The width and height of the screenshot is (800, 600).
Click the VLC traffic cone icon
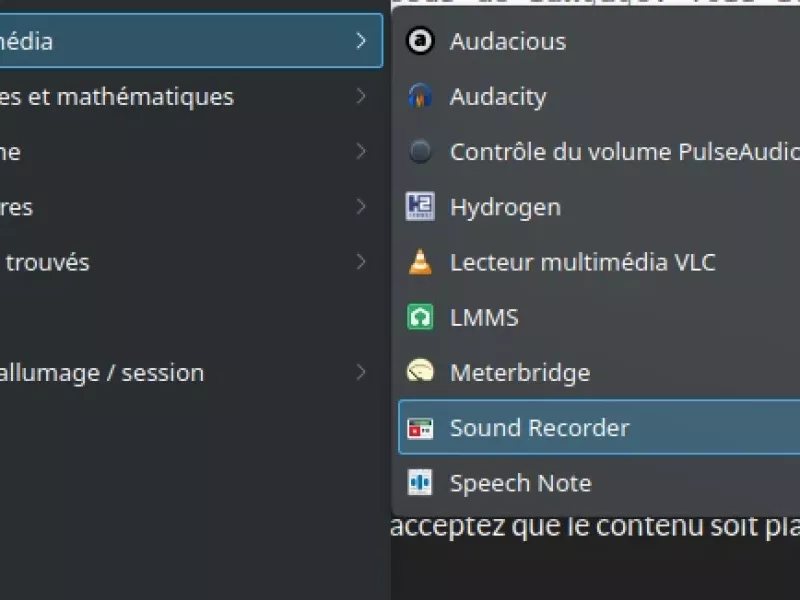pos(420,262)
